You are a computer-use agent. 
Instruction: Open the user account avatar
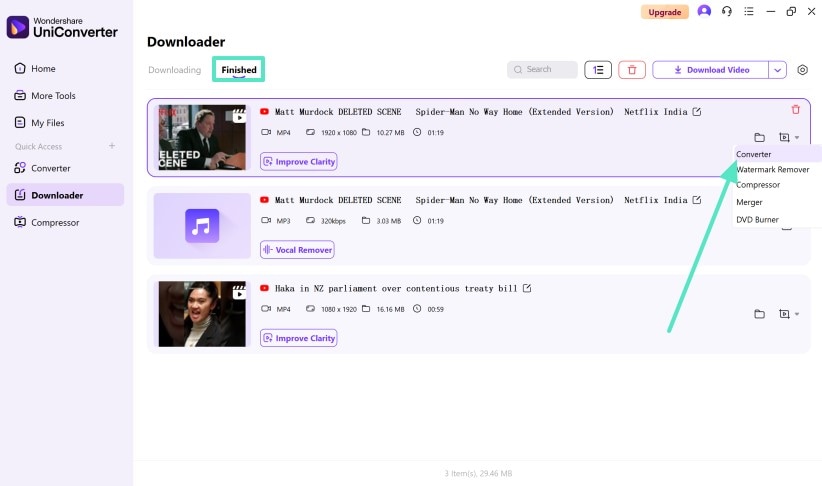coord(704,11)
